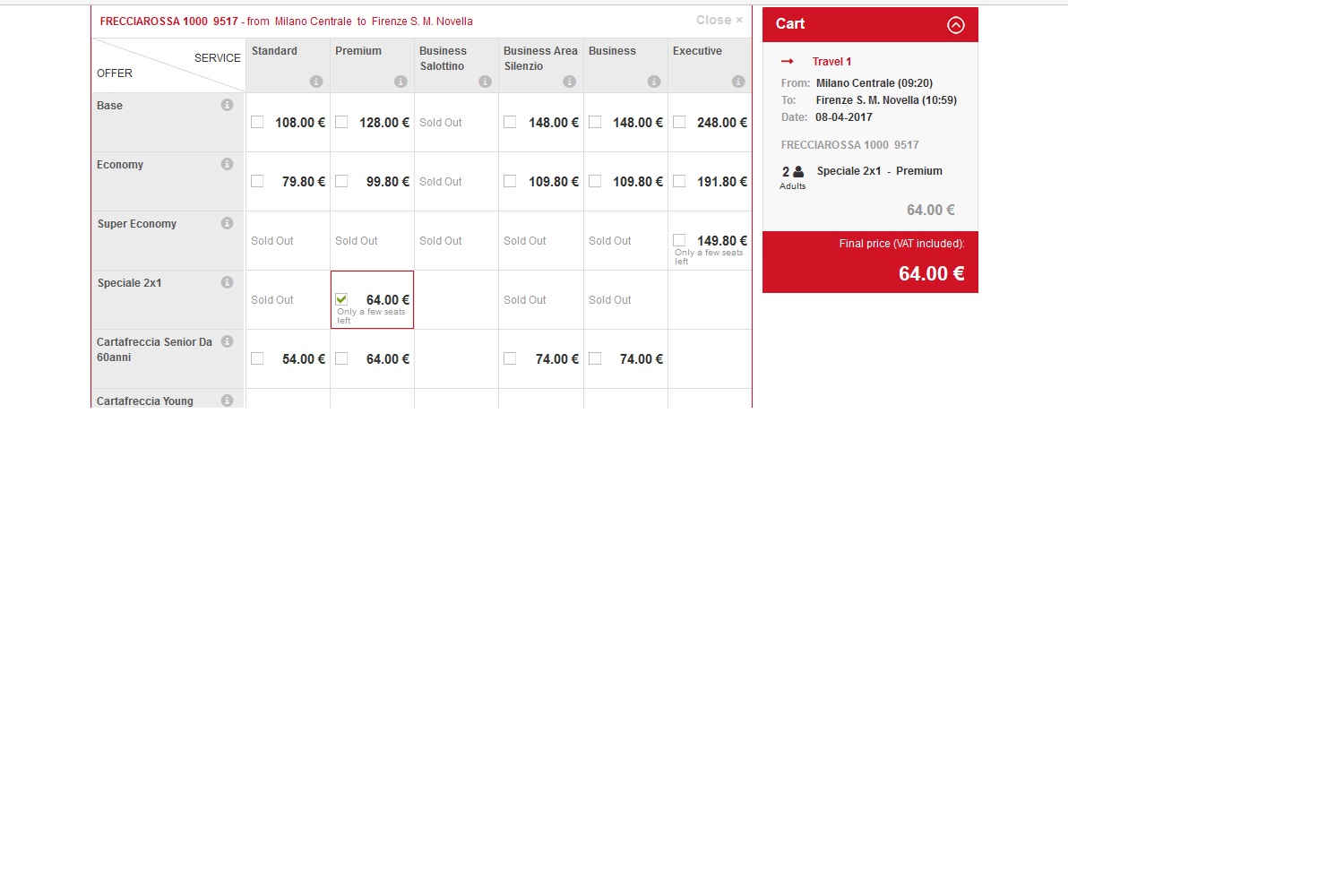The image size is (1344, 896).
Task: Close the fare selection panel
Action: (x=719, y=20)
